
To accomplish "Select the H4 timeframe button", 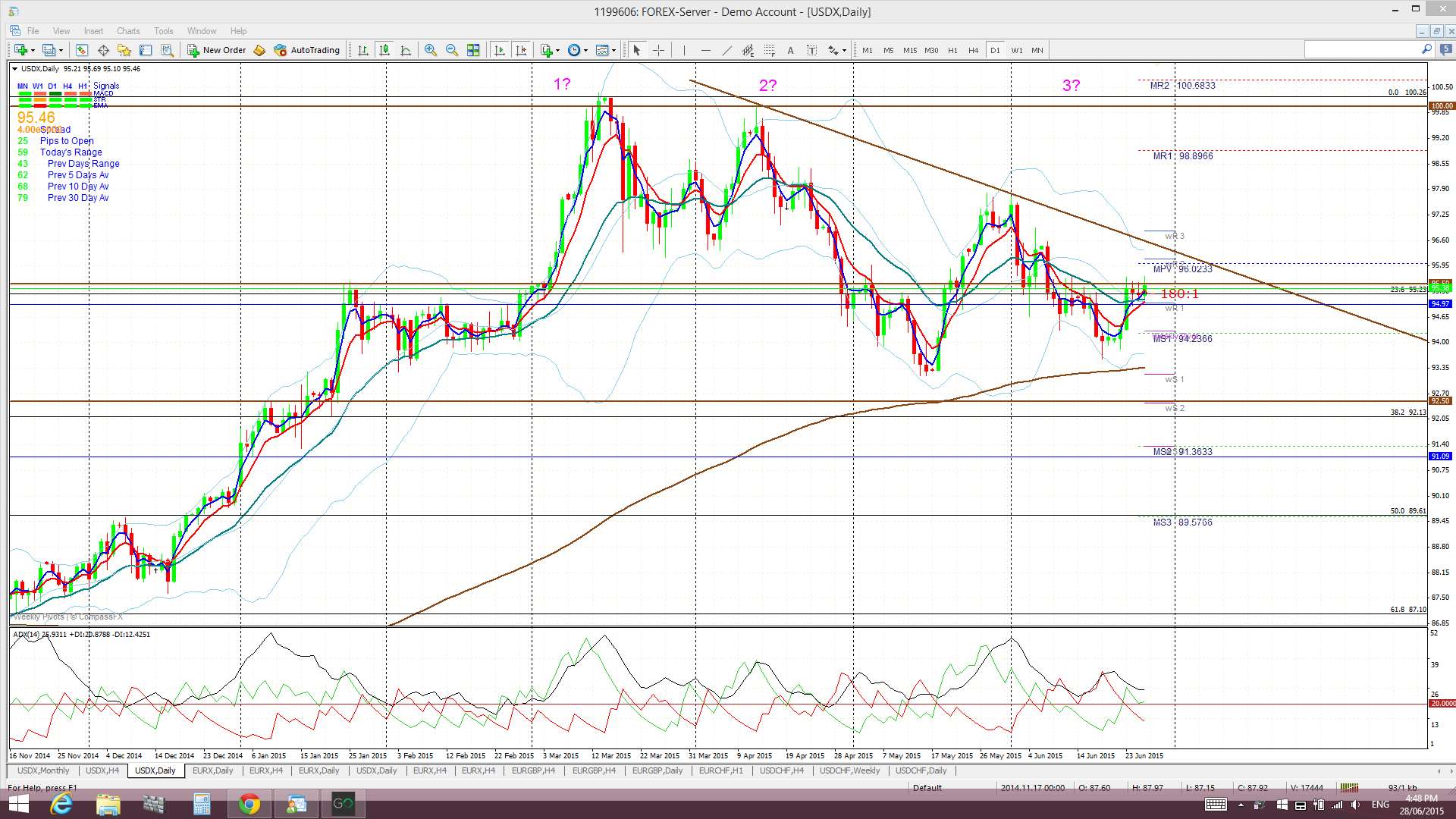I will click(974, 50).
